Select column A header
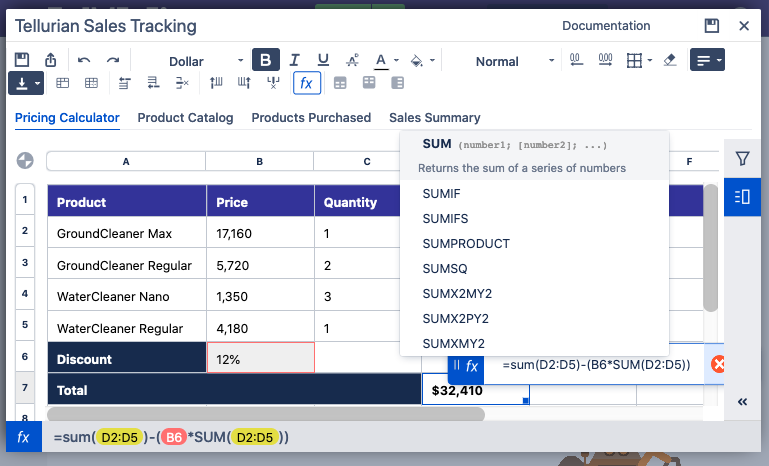 click(126, 161)
